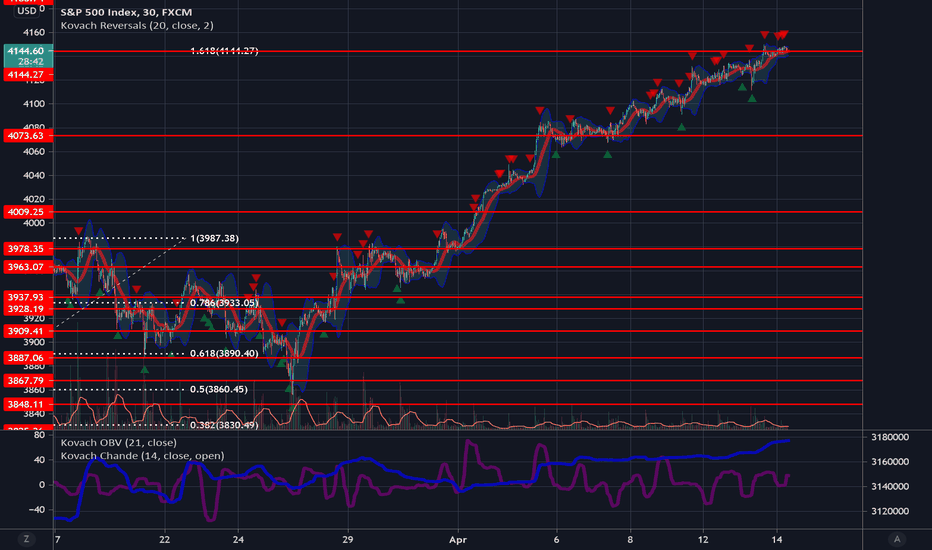Click the 12 date label on the time axis
Image resolution: width=932 pixels, height=550 pixels.
click(x=703, y=540)
